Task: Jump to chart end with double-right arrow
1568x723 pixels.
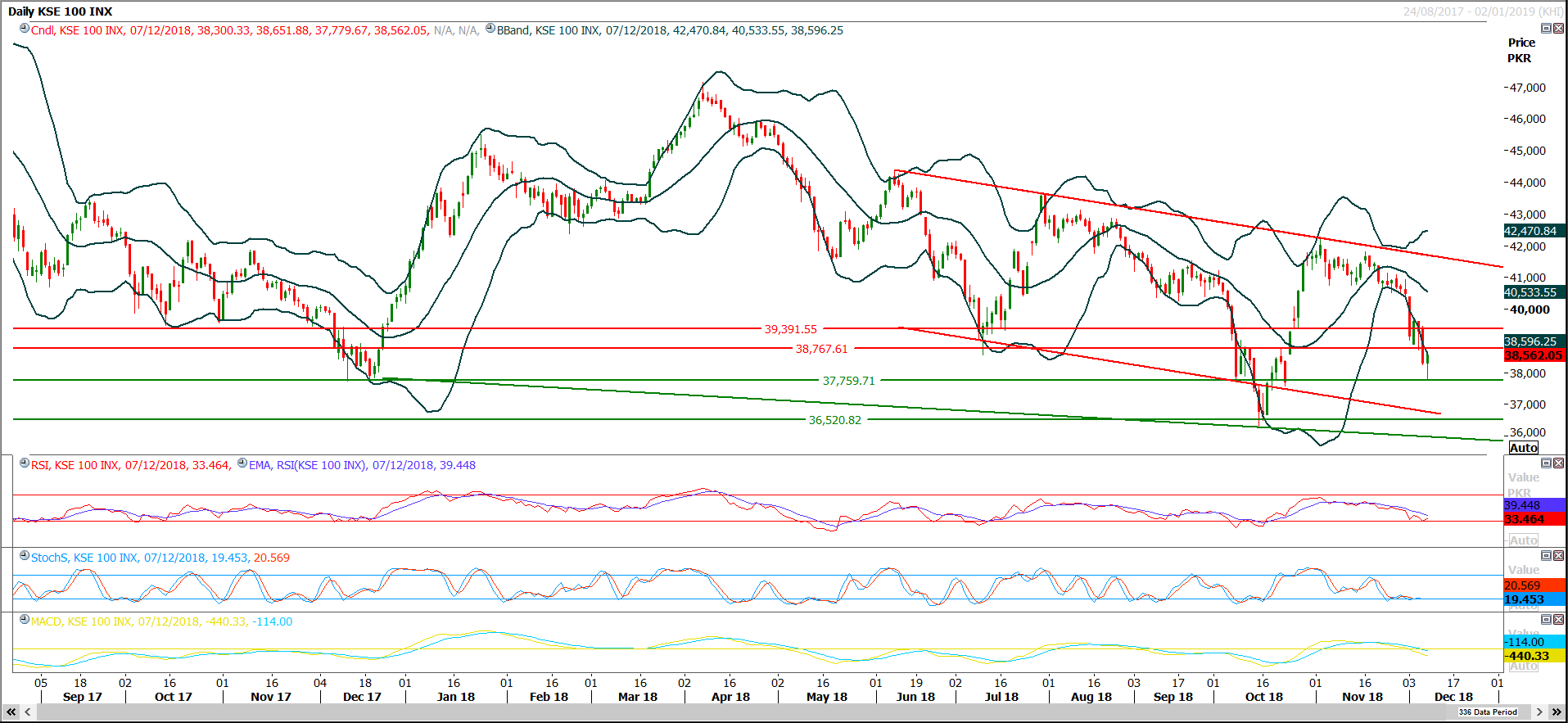Action: 1557,712
